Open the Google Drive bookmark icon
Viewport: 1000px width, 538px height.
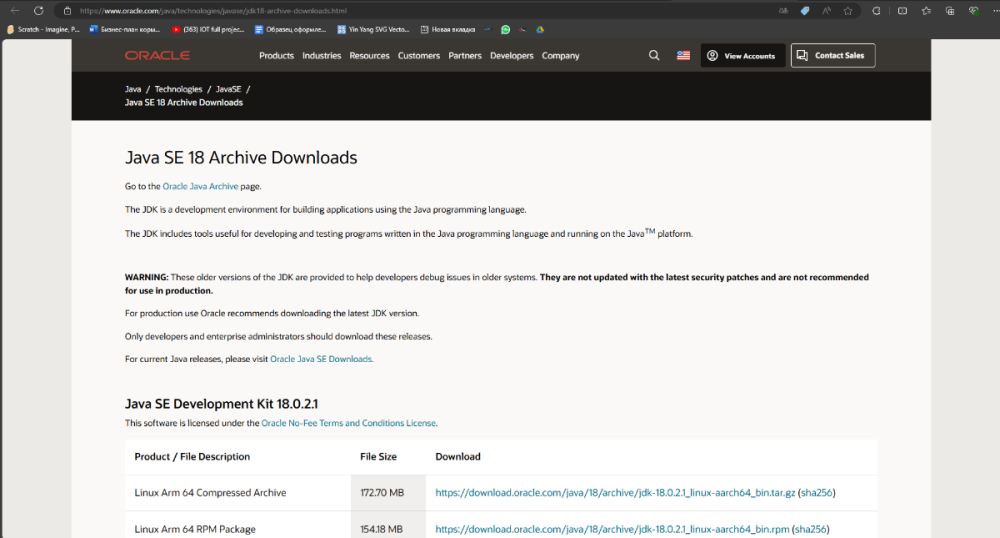539,30
